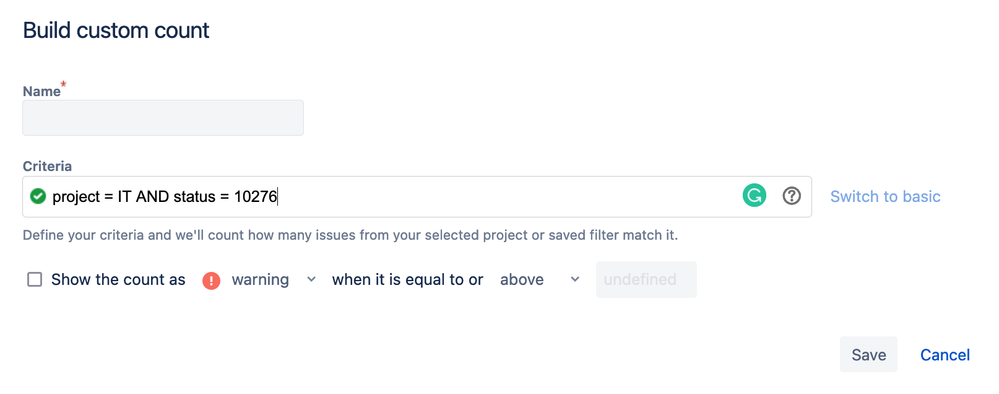Image resolution: width=999 pixels, height=394 pixels.
Task: Focus the undefined threshold value field
Action: 646,279
